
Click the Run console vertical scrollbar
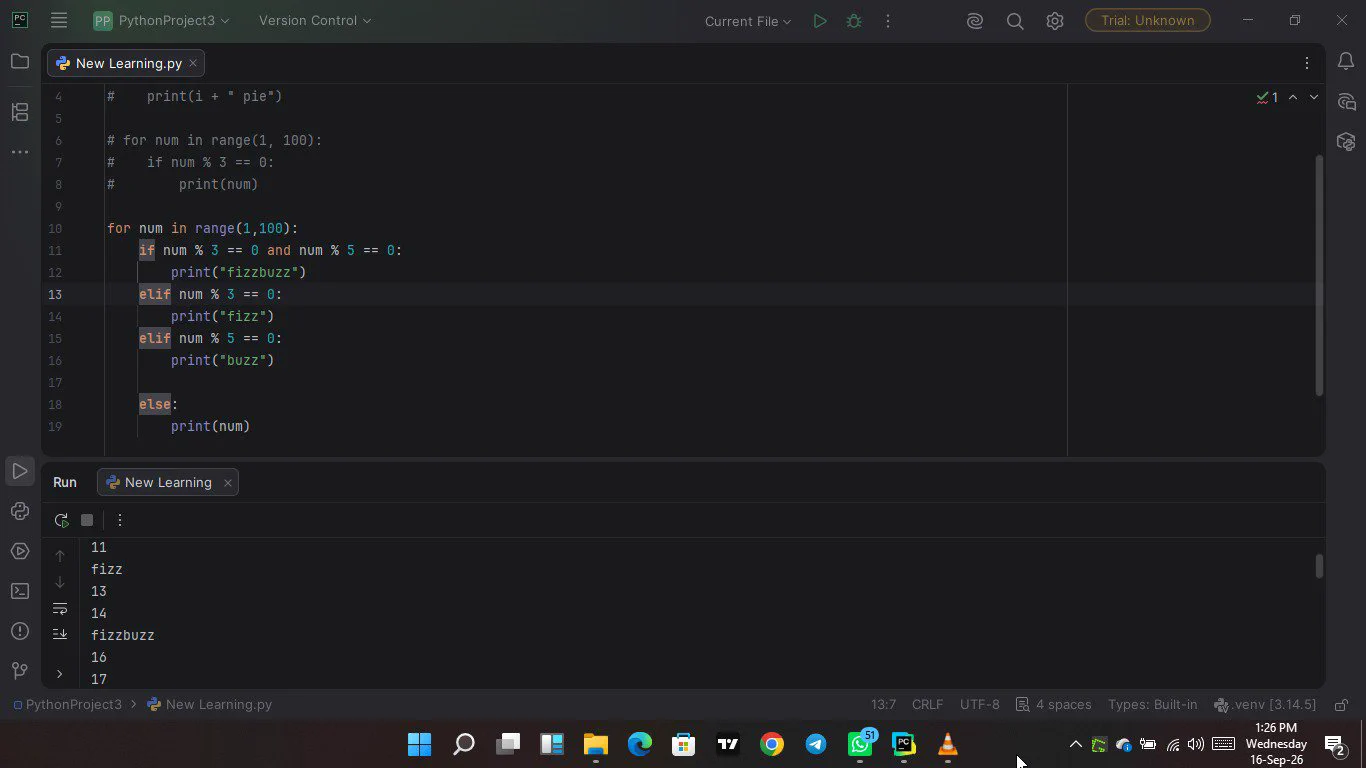click(x=1319, y=566)
